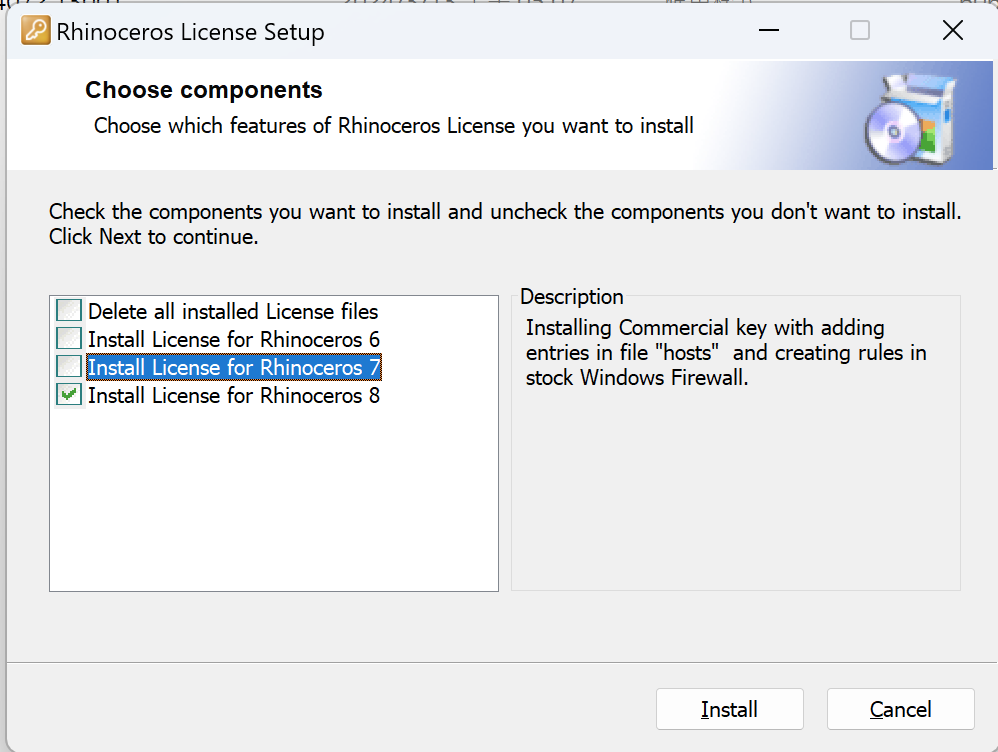Select 'Install License for Rhinoceros 6' text
Viewport: 998px width, 752px height.
tap(233, 339)
